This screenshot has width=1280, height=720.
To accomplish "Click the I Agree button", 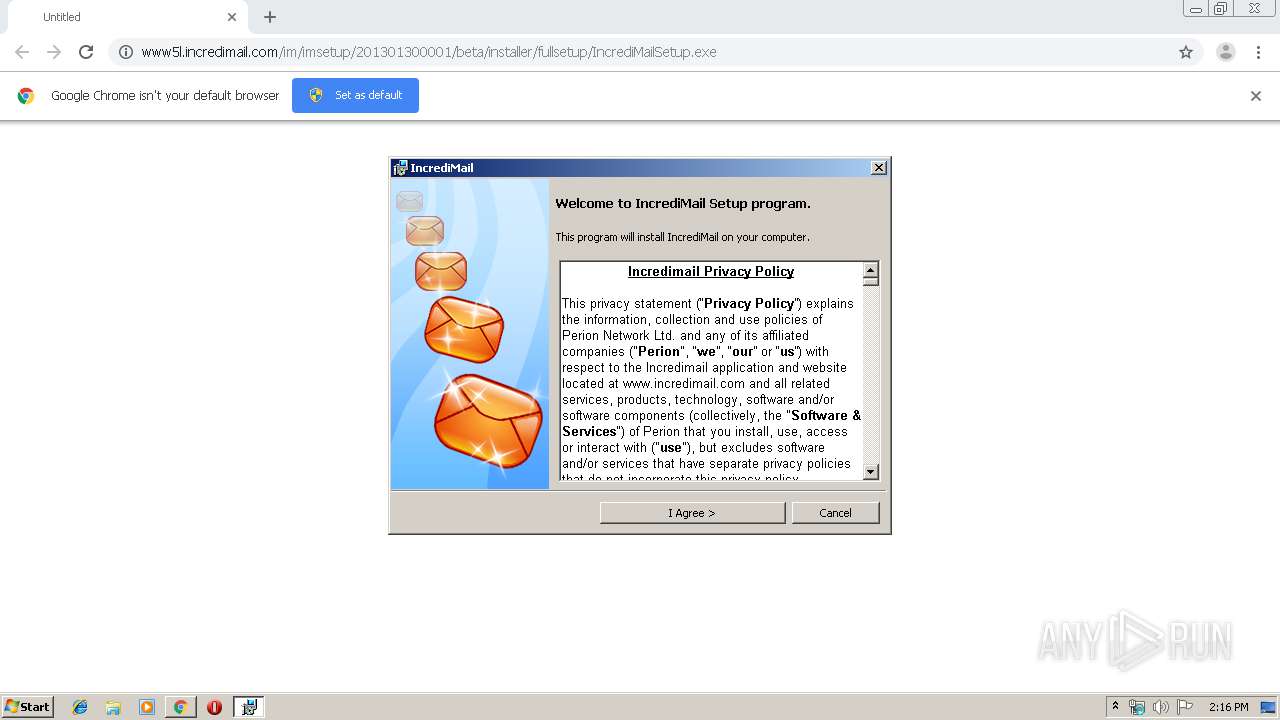I will (692, 513).
